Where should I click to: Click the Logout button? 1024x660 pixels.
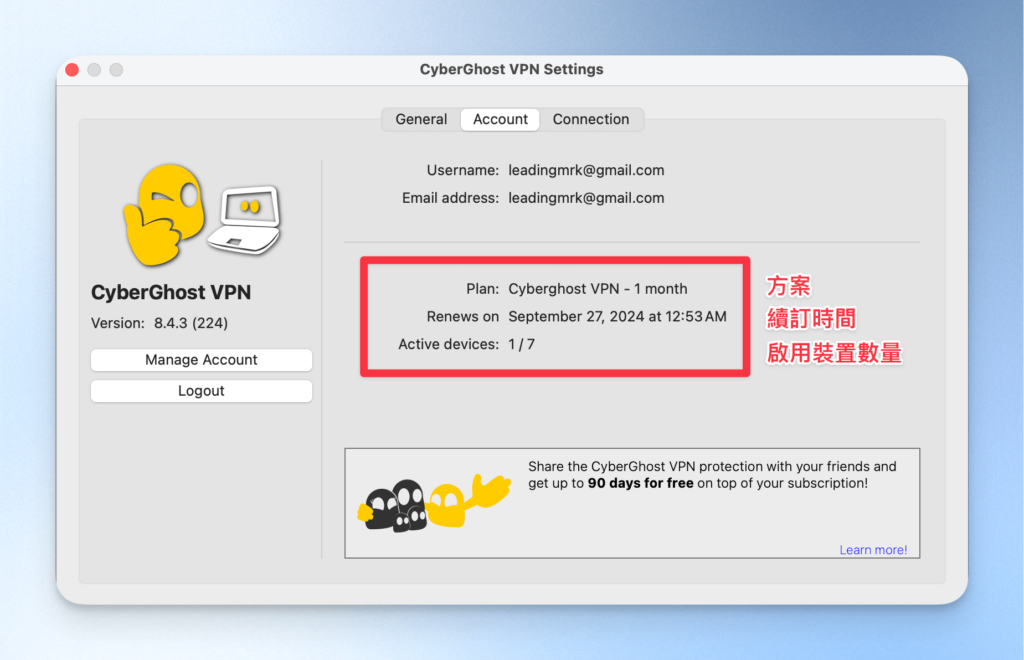(201, 391)
